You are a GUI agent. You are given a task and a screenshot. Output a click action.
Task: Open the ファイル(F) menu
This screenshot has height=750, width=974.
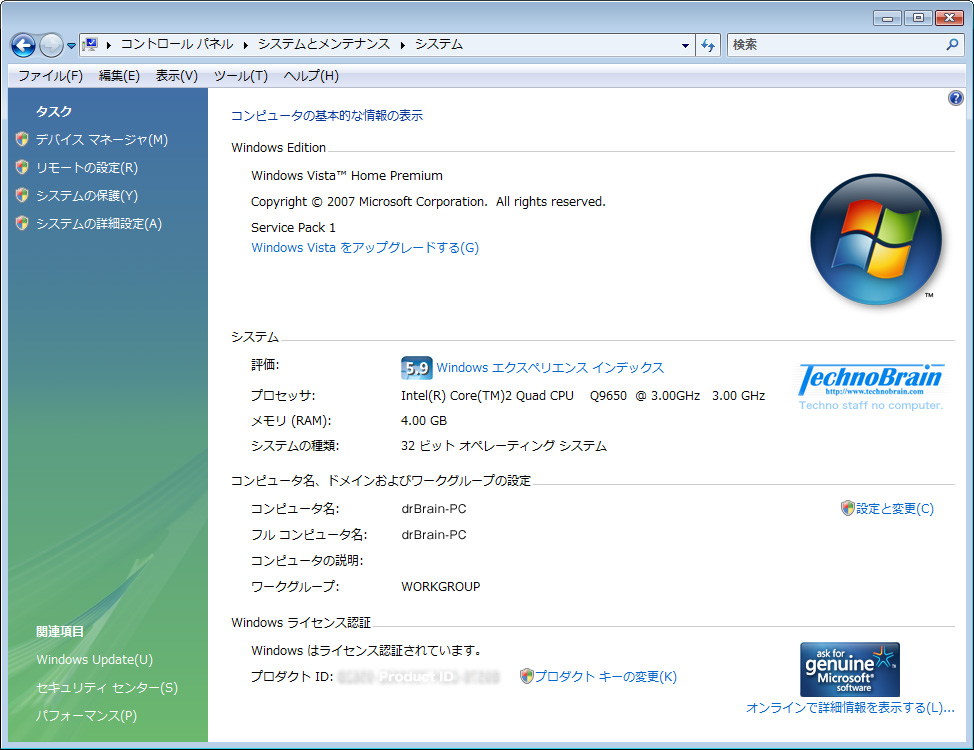click(50, 76)
